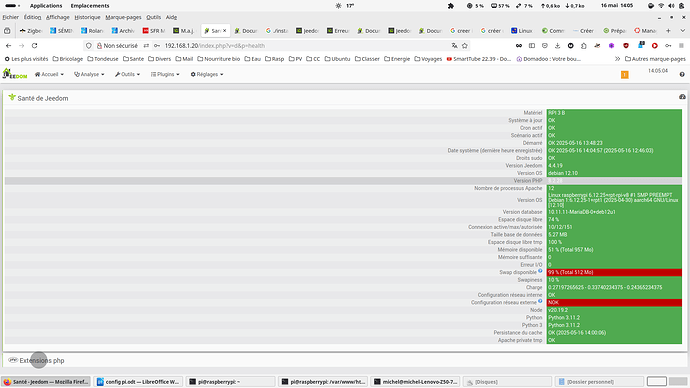Open the Historique menu

pyautogui.click(x=87, y=17)
